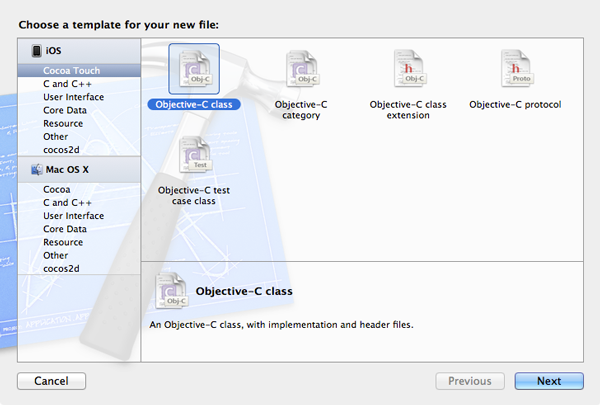The width and height of the screenshot is (600, 405).
Task: Click the highlighted Objective-C class label
Action: [x=194, y=105]
